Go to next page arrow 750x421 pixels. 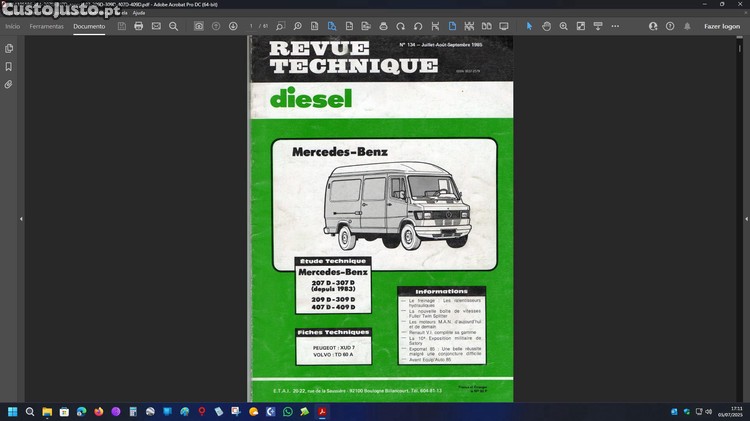click(233, 26)
